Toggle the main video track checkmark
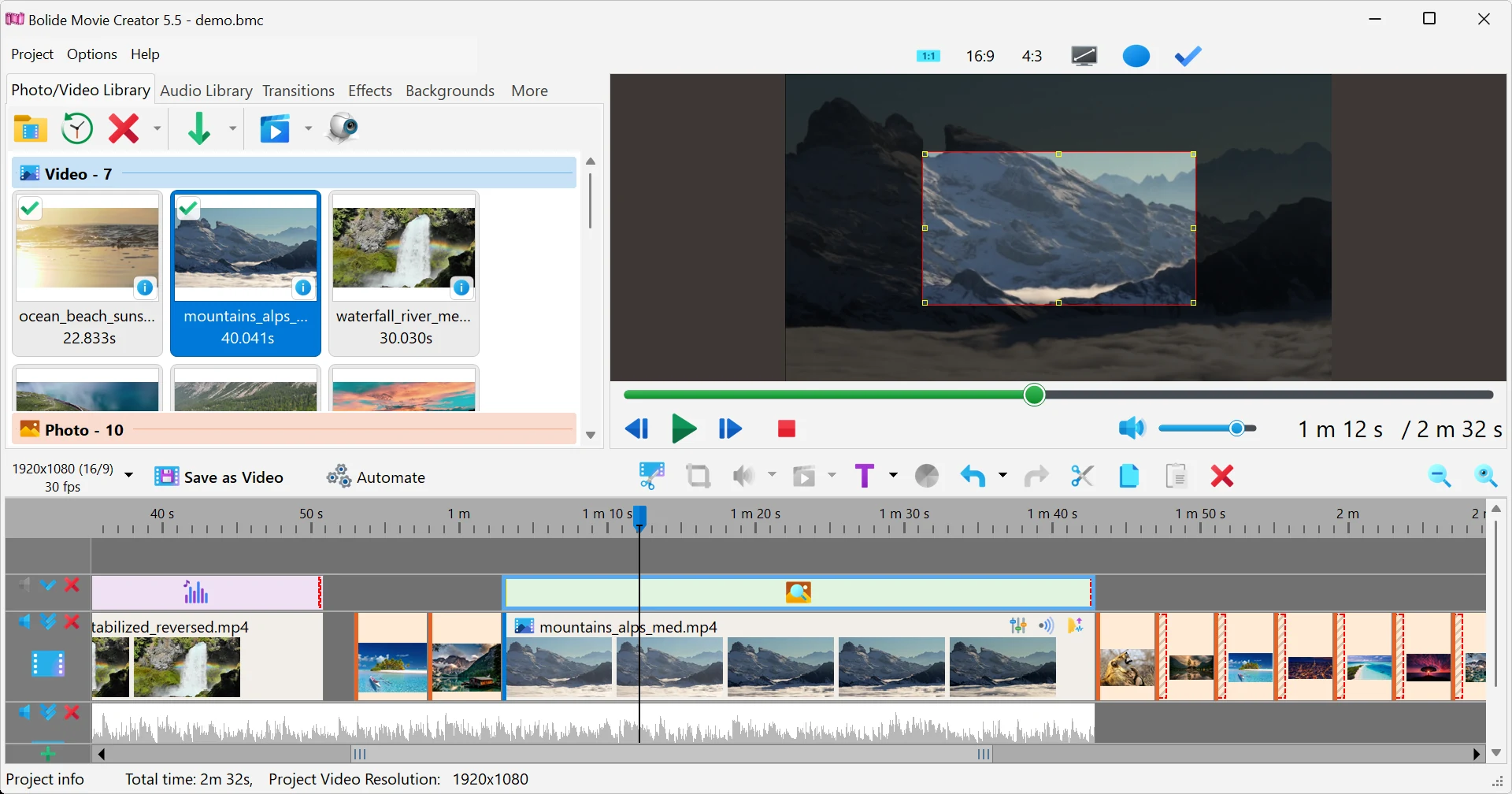Image resolution: width=1512 pixels, height=794 pixels. coord(48,621)
